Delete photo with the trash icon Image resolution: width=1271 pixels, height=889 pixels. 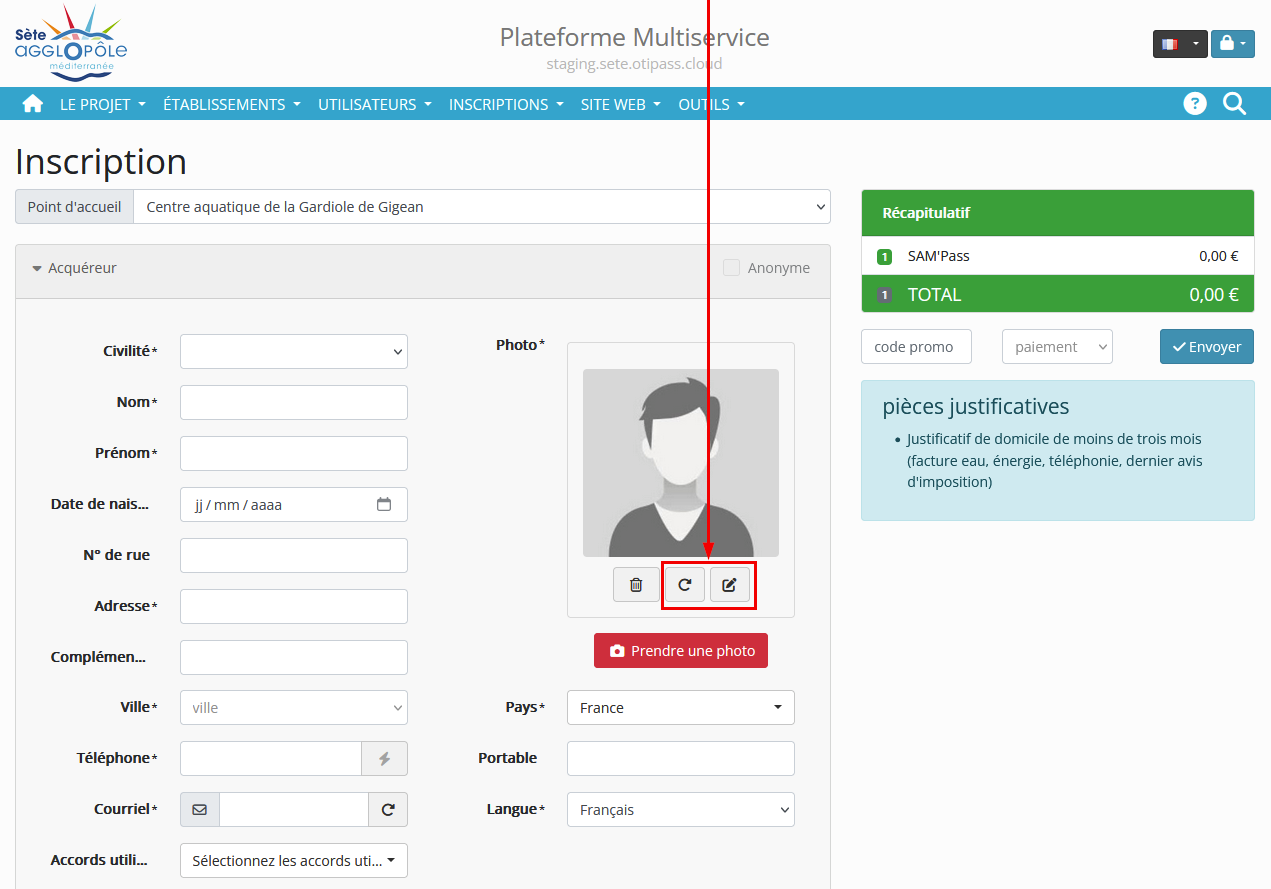coord(636,585)
